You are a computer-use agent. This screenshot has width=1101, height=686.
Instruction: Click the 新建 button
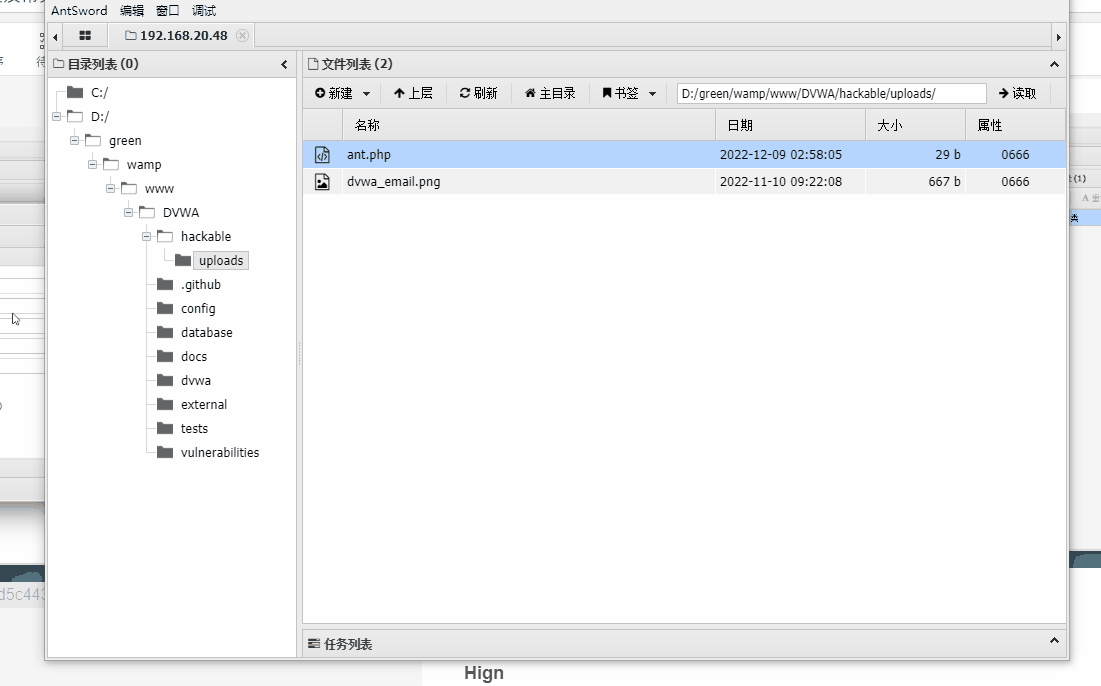click(x=334, y=93)
